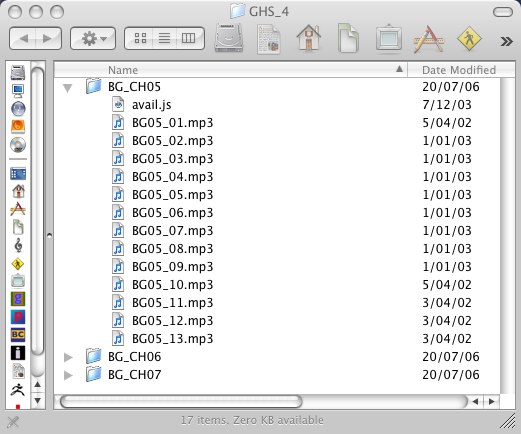Click horizontal scroll right arrow
521x434 pixels.
point(492,402)
